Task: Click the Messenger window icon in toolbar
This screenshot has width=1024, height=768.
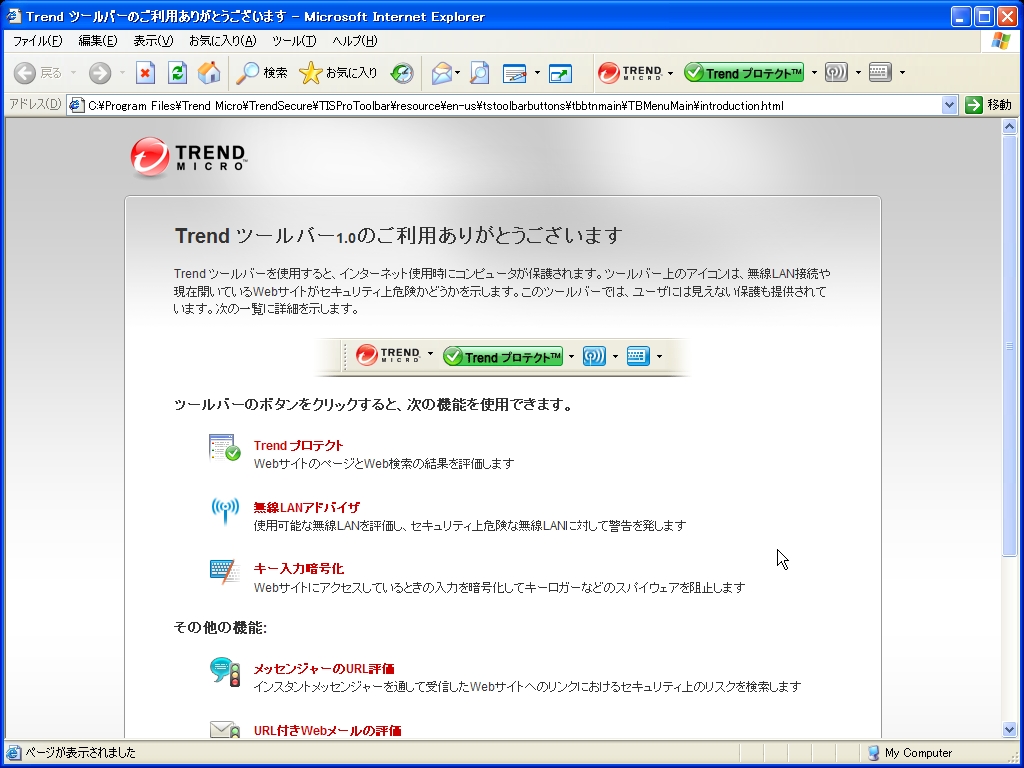Action: coord(560,72)
